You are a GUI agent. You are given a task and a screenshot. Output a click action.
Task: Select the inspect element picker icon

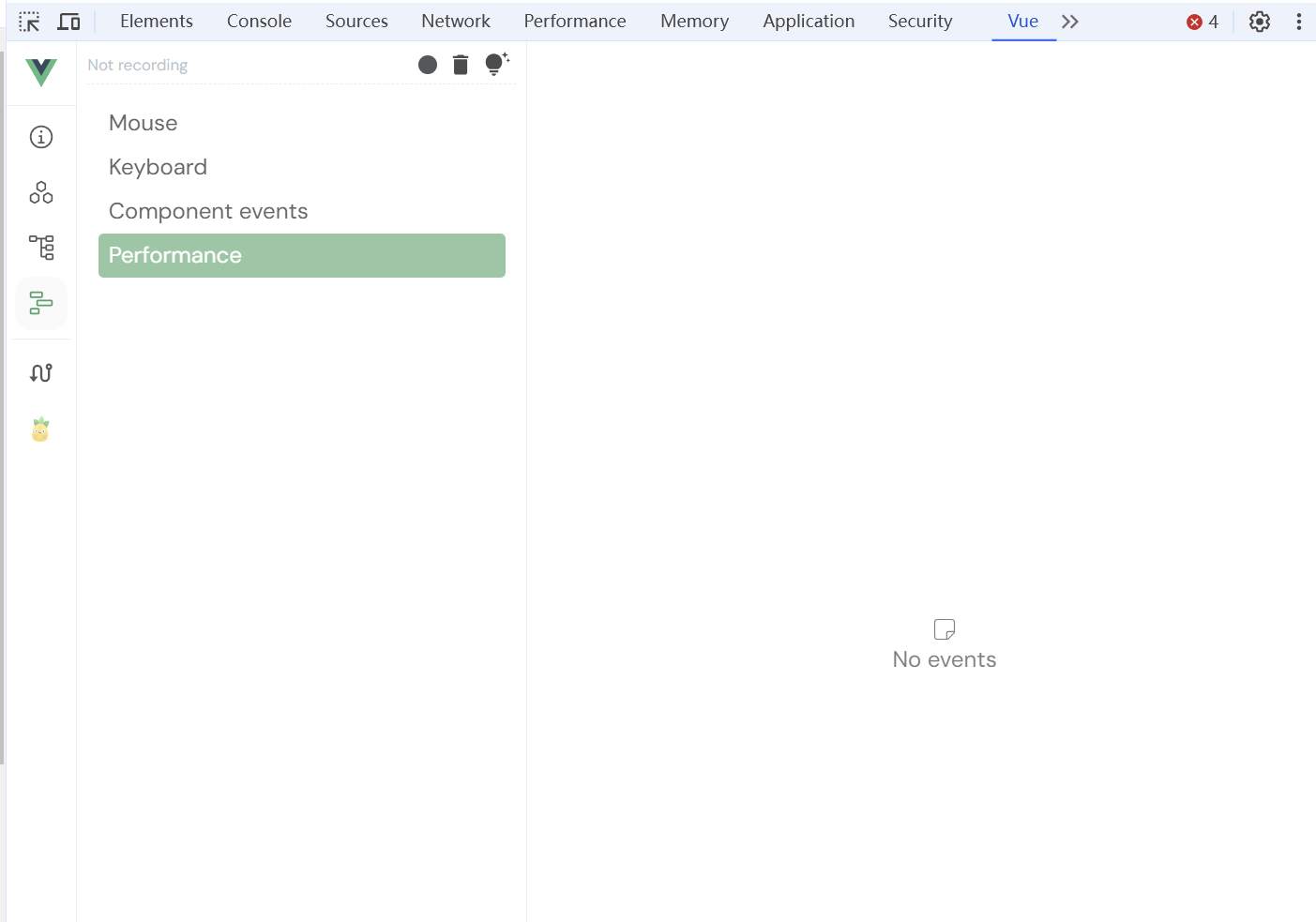coord(29,22)
